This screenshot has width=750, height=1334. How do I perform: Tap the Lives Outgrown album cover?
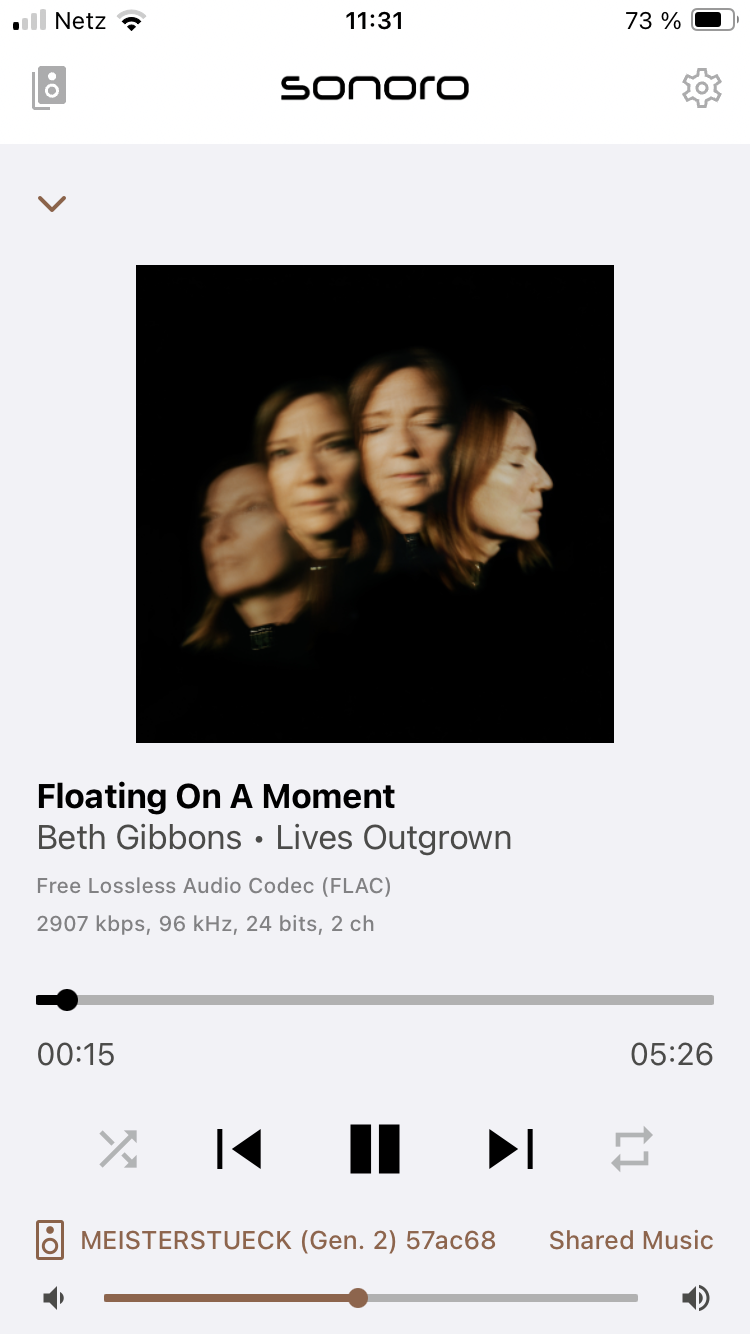(375, 504)
